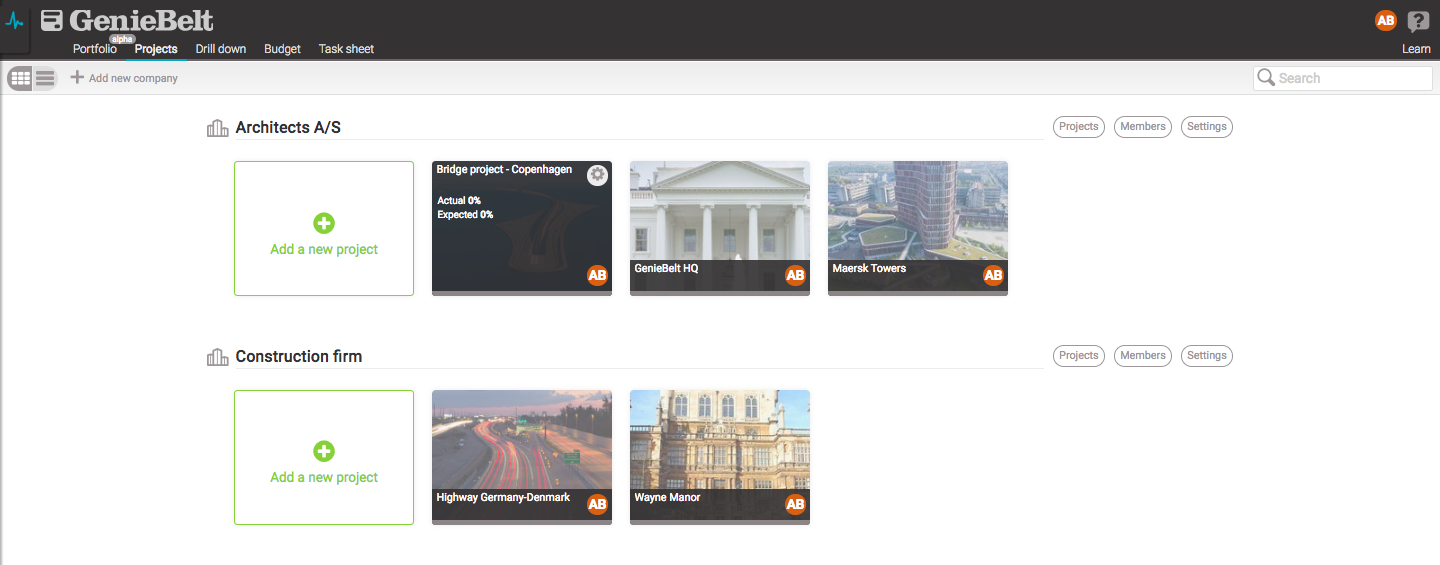Open Settings for Construction firm
1440x565 pixels.
pos(1207,356)
